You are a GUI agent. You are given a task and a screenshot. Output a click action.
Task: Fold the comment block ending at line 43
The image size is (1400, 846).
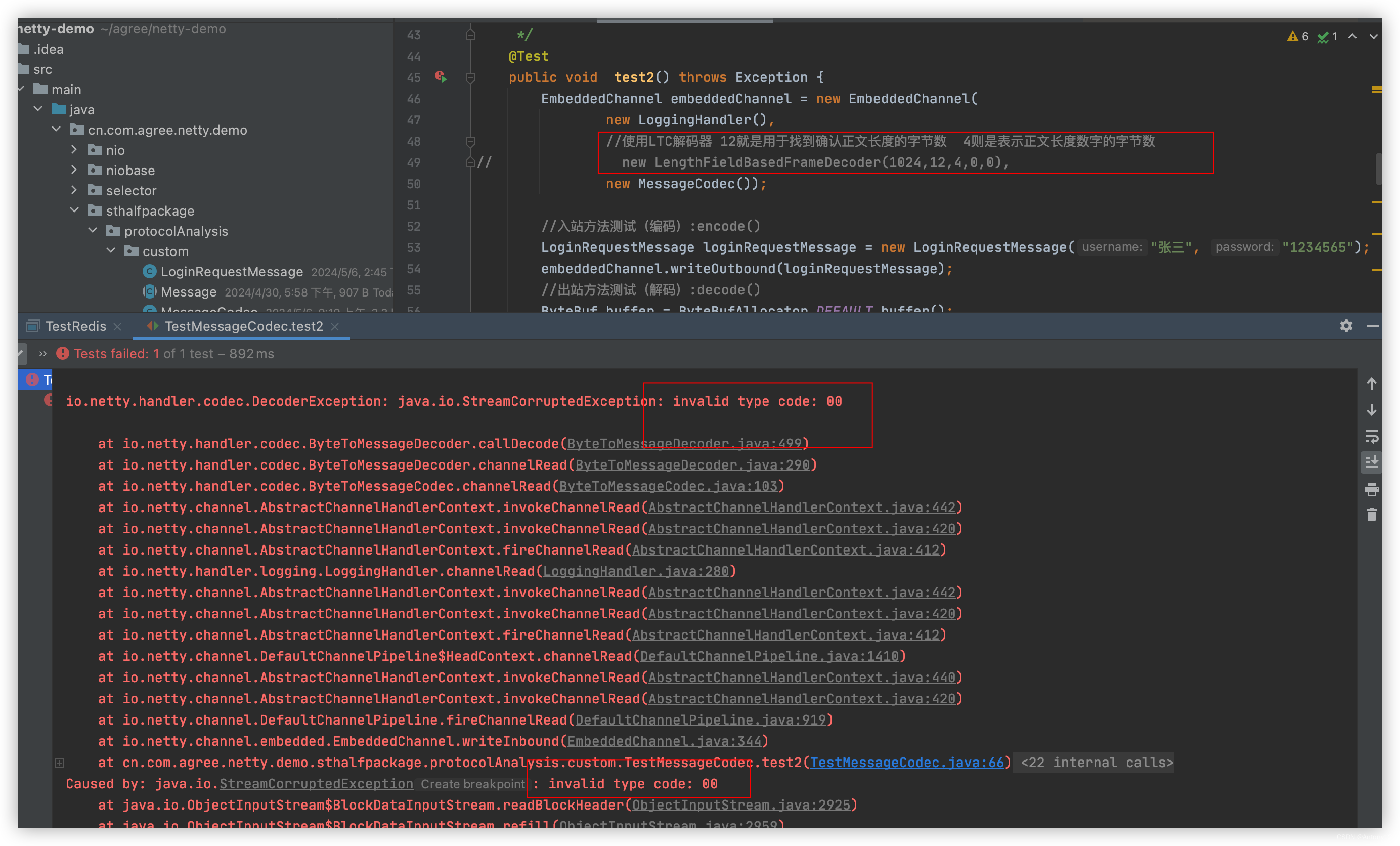click(470, 35)
